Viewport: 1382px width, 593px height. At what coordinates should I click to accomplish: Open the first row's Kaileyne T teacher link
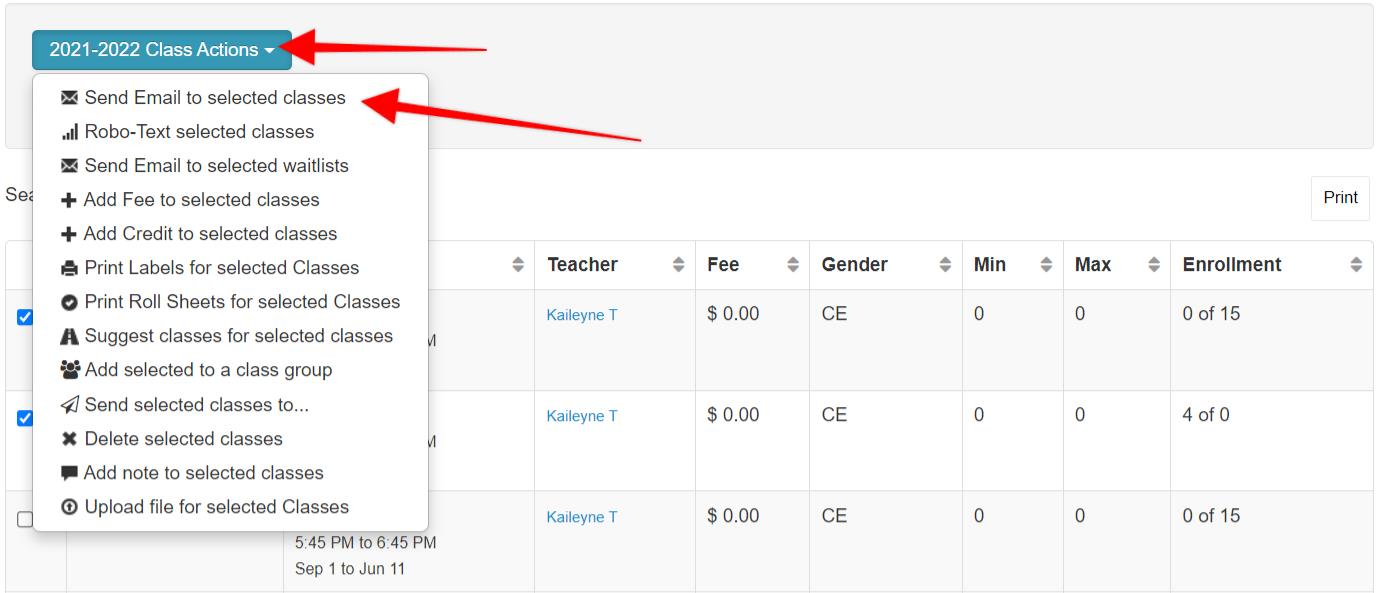(x=582, y=315)
